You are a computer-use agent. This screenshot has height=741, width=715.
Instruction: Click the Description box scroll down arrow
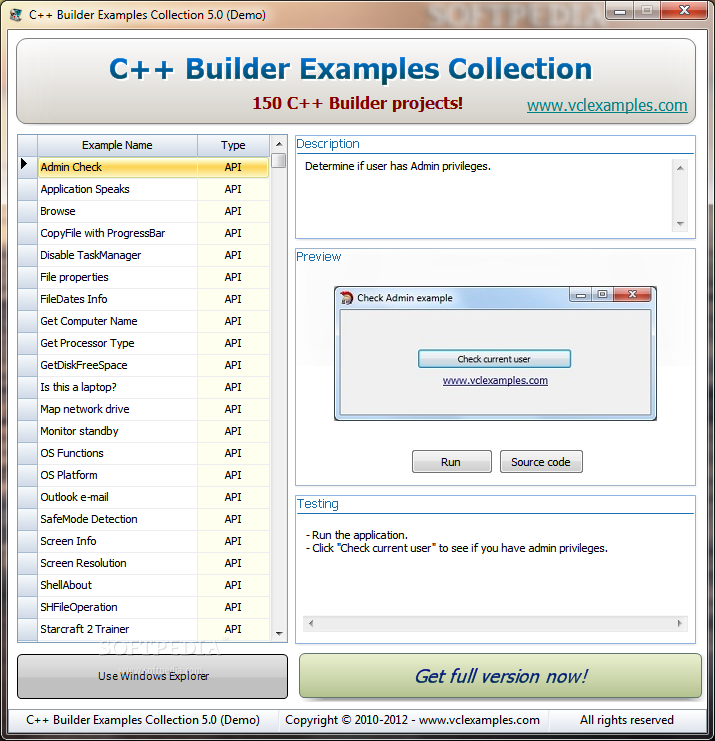coord(680,224)
